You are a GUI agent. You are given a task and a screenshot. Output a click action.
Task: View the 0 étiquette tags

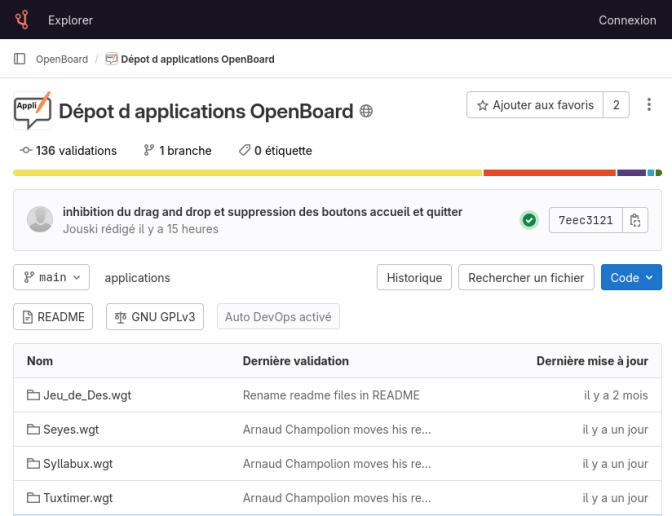[275, 150]
